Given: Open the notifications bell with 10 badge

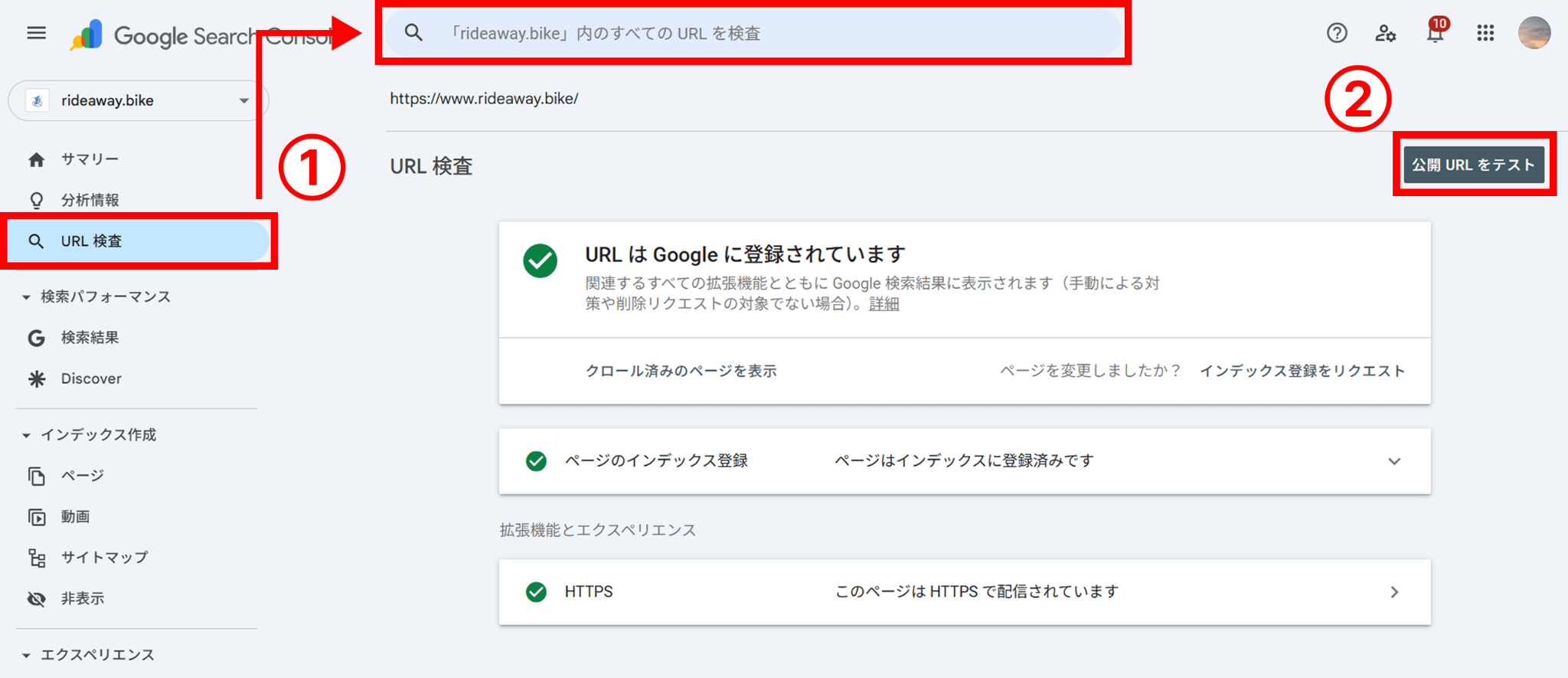Looking at the screenshot, I should [x=1435, y=34].
